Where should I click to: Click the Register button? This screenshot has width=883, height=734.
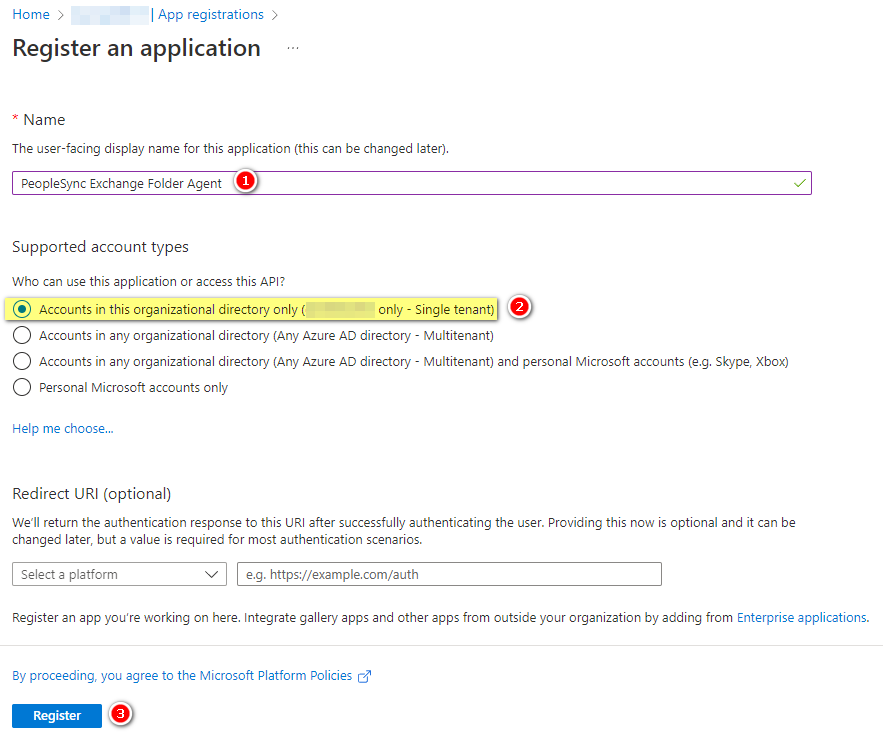(57, 715)
